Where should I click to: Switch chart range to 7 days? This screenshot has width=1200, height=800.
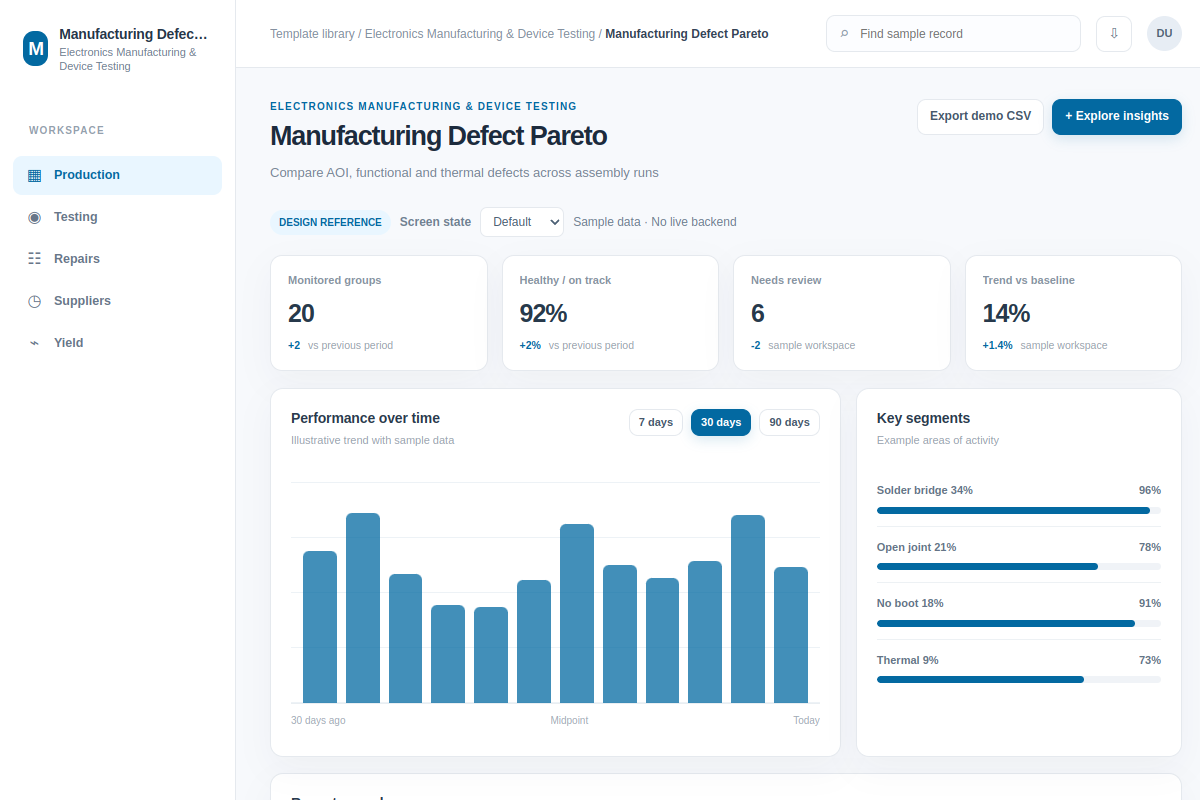(656, 422)
